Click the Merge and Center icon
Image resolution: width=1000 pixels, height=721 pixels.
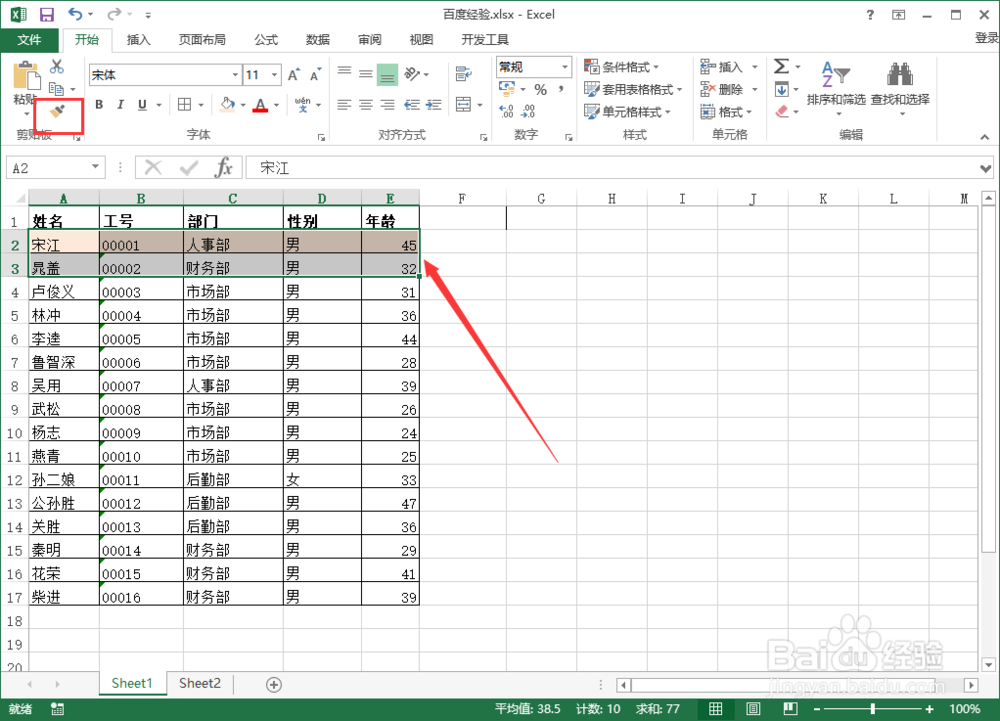[x=463, y=104]
